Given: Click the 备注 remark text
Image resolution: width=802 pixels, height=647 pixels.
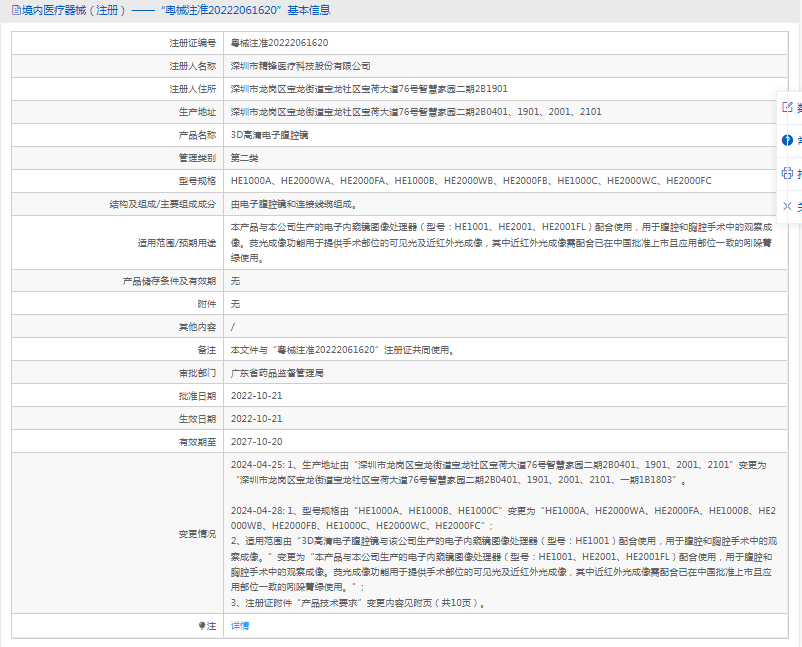Looking at the screenshot, I should [343, 350].
